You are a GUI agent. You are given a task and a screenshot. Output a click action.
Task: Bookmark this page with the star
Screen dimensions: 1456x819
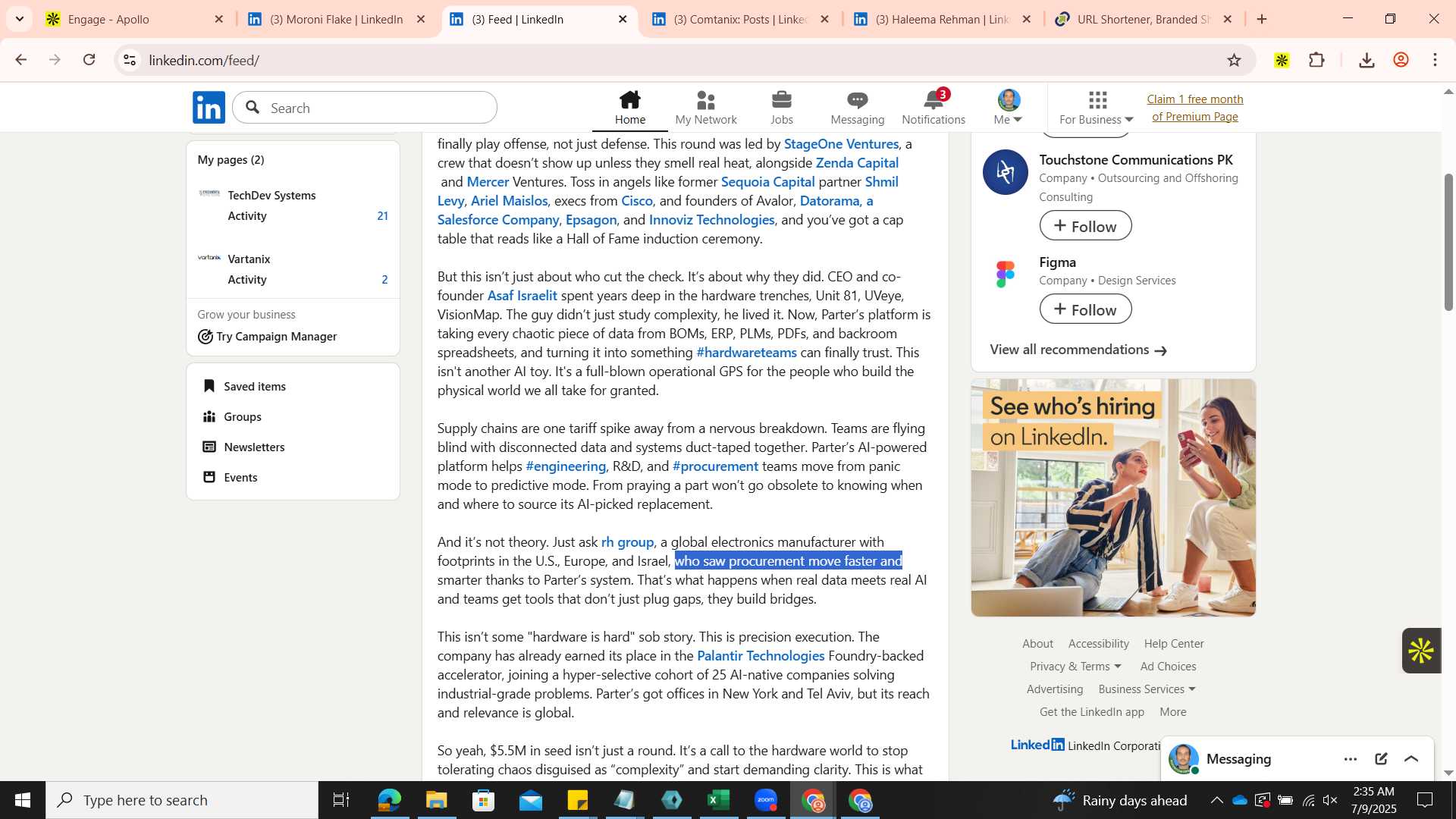[x=1234, y=60]
